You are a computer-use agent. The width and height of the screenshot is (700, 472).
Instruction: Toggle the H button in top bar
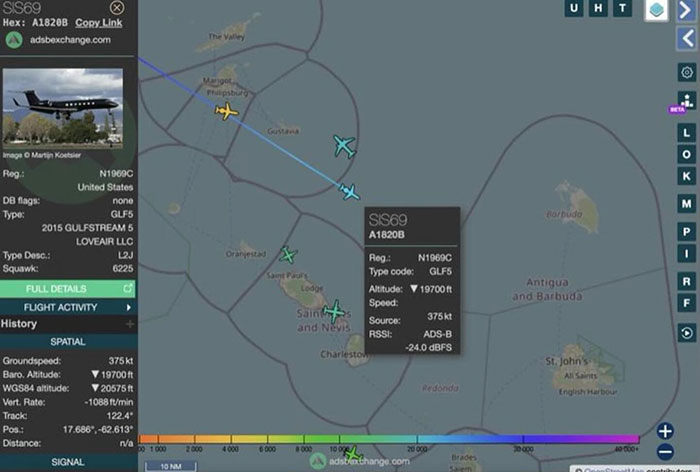pos(599,9)
